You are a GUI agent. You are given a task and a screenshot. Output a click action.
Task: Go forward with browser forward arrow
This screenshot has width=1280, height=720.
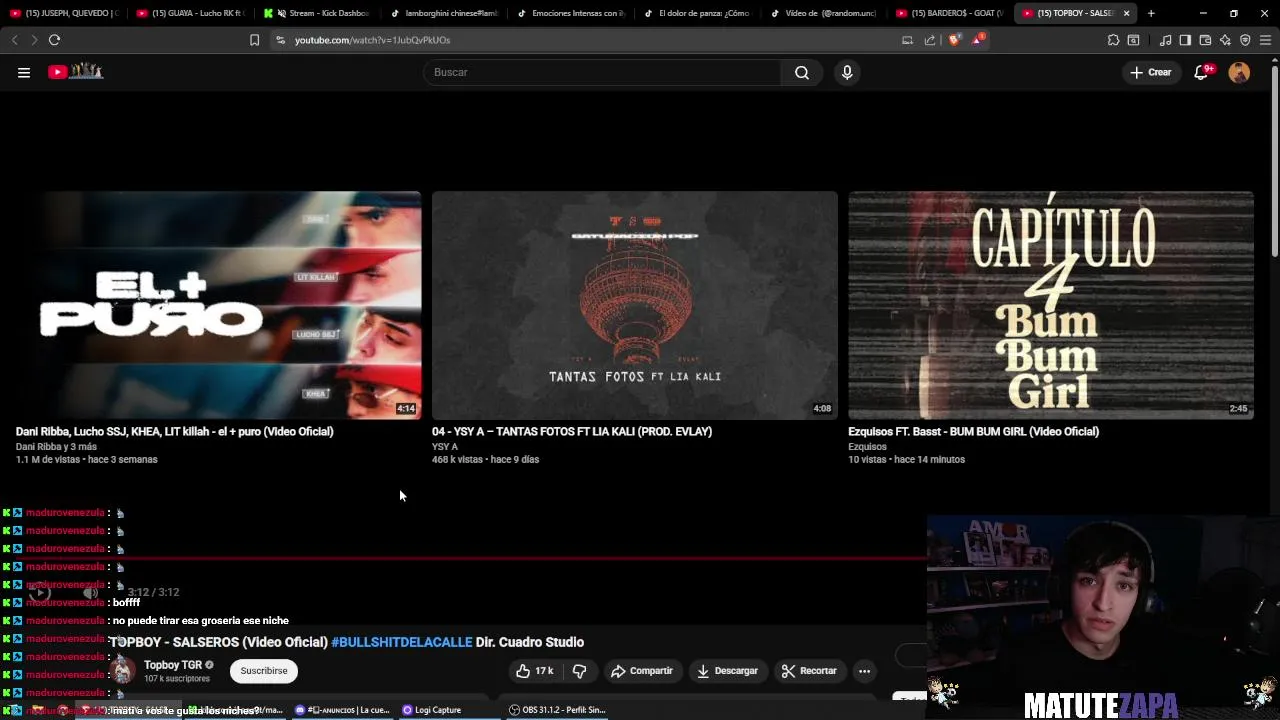[x=34, y=40]
